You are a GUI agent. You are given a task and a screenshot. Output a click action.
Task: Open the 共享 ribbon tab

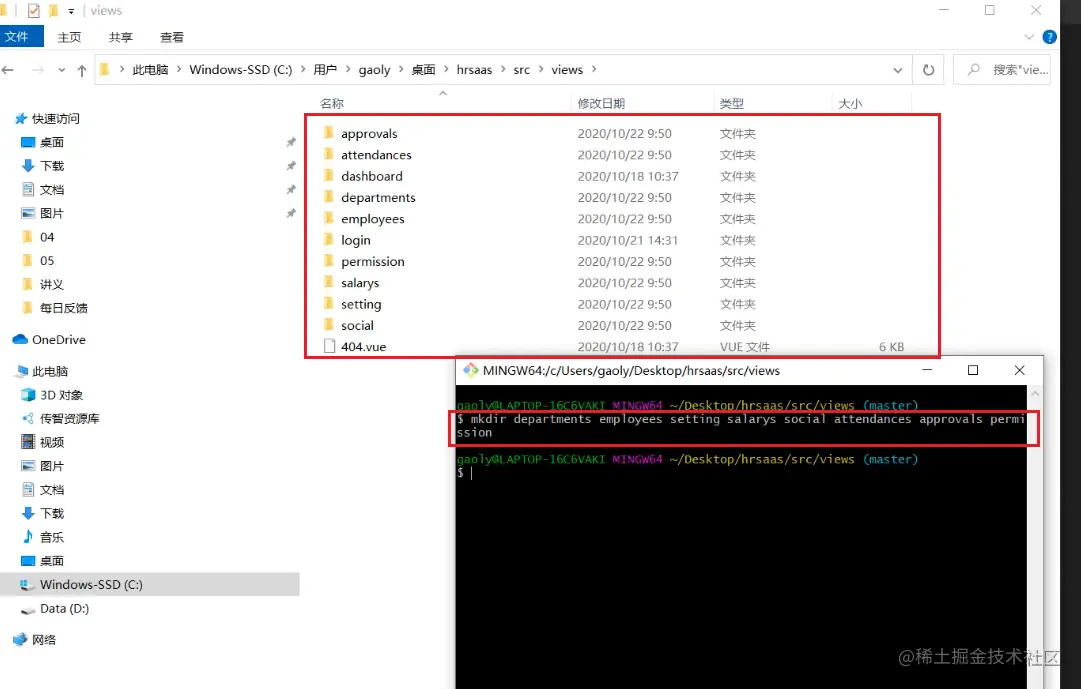tap(121, 37)
